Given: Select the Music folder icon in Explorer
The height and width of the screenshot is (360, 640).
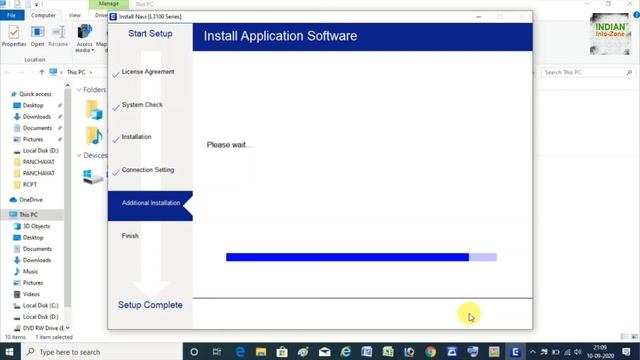Looking at the screenshot, I should [94, 136].
